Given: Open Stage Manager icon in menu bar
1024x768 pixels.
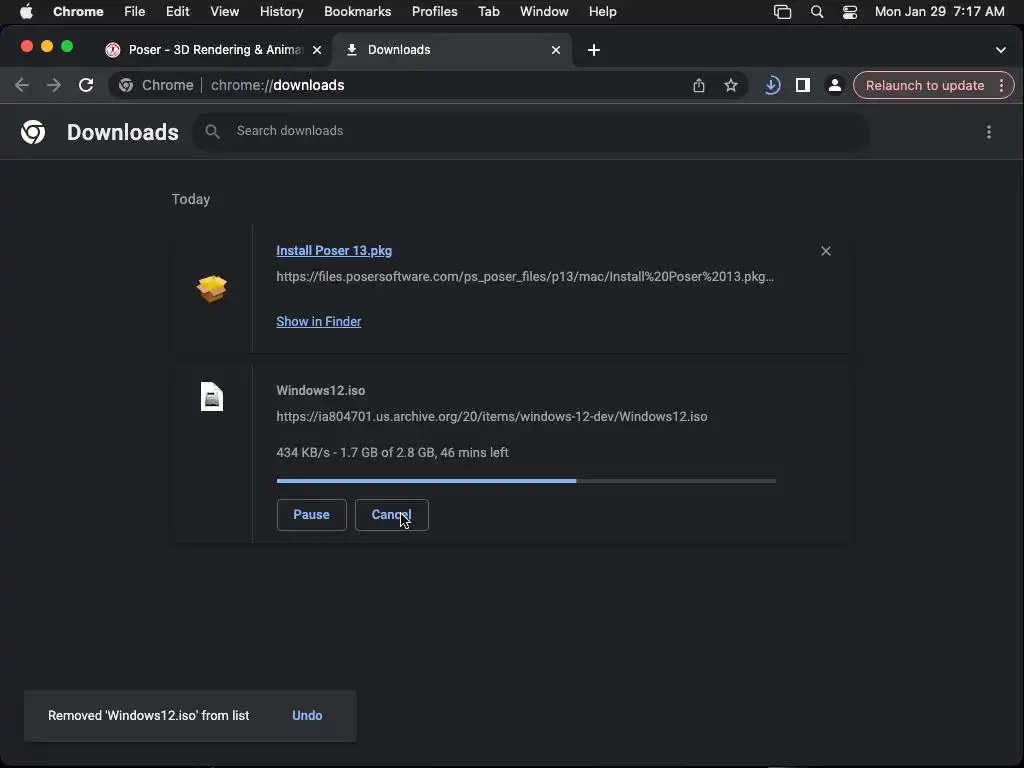Looking at the screenshot, I should (x=782, y=12).
